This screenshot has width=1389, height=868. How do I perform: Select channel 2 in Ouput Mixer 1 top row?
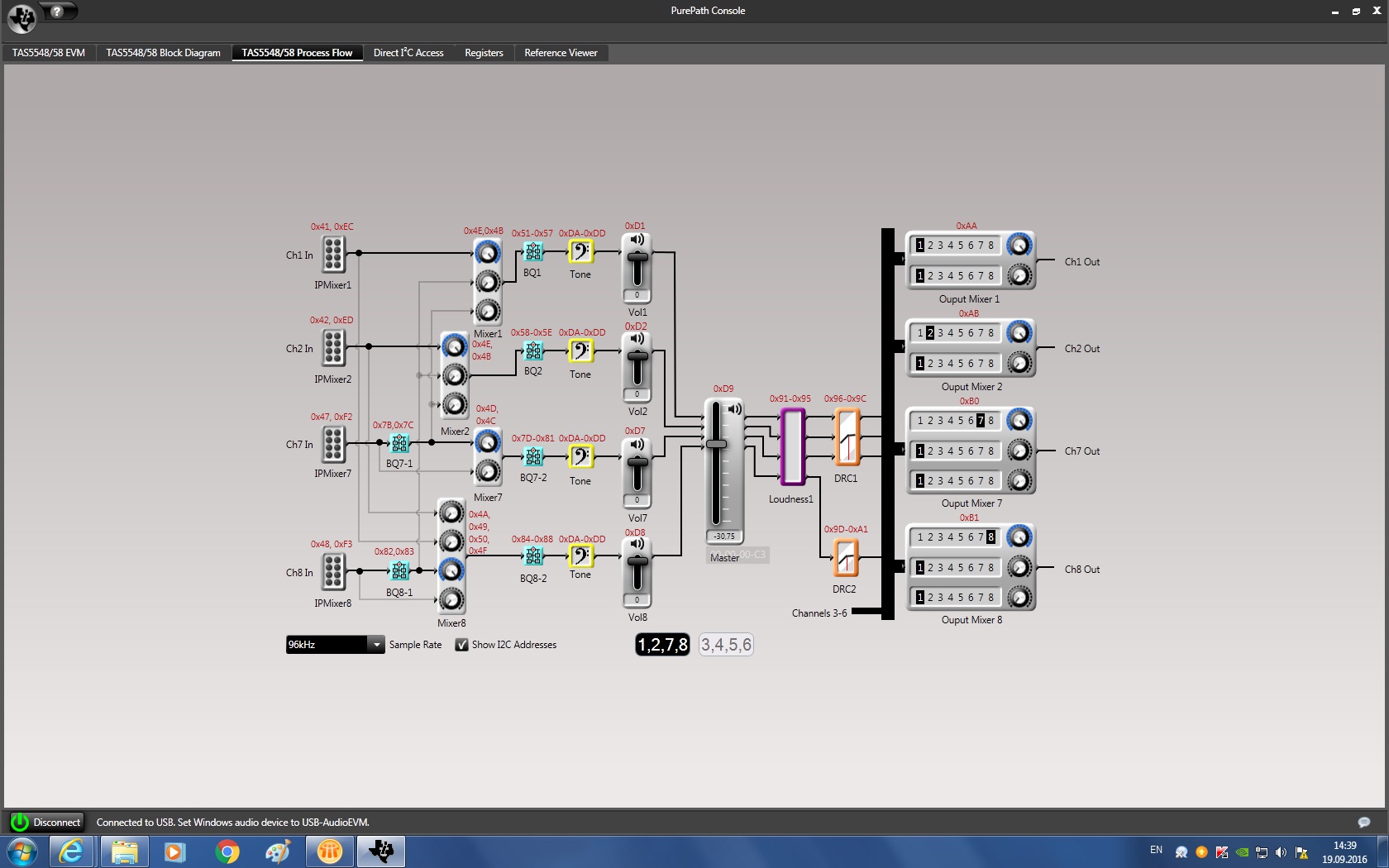[x=930, y=246]
